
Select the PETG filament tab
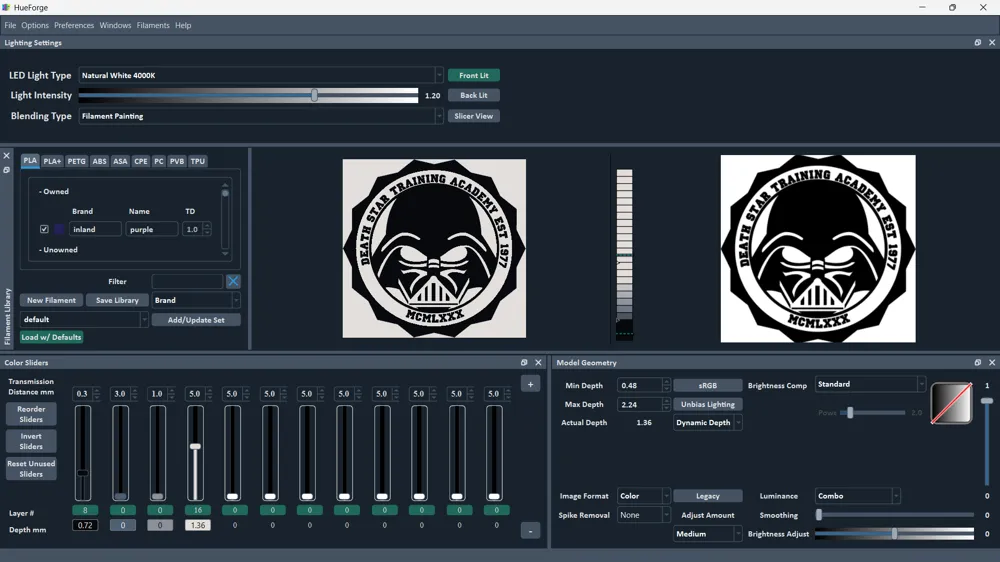point(77,161)
